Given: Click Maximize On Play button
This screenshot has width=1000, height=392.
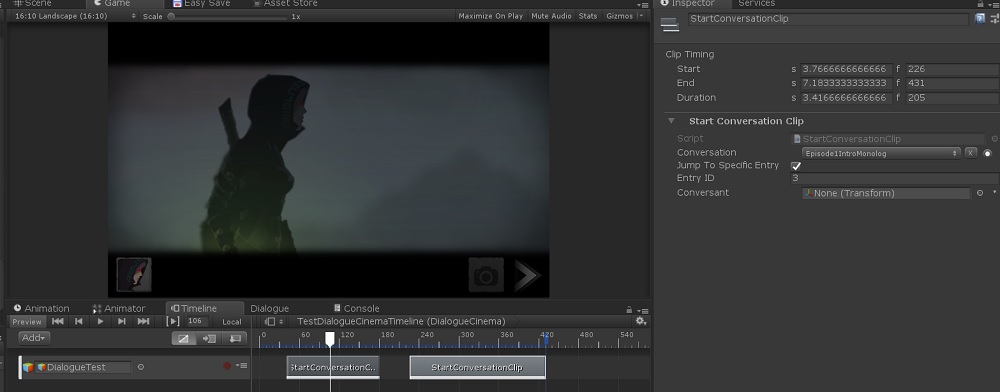Looking at the screenshot, I should pyautogui.click(x=491, y=16).
